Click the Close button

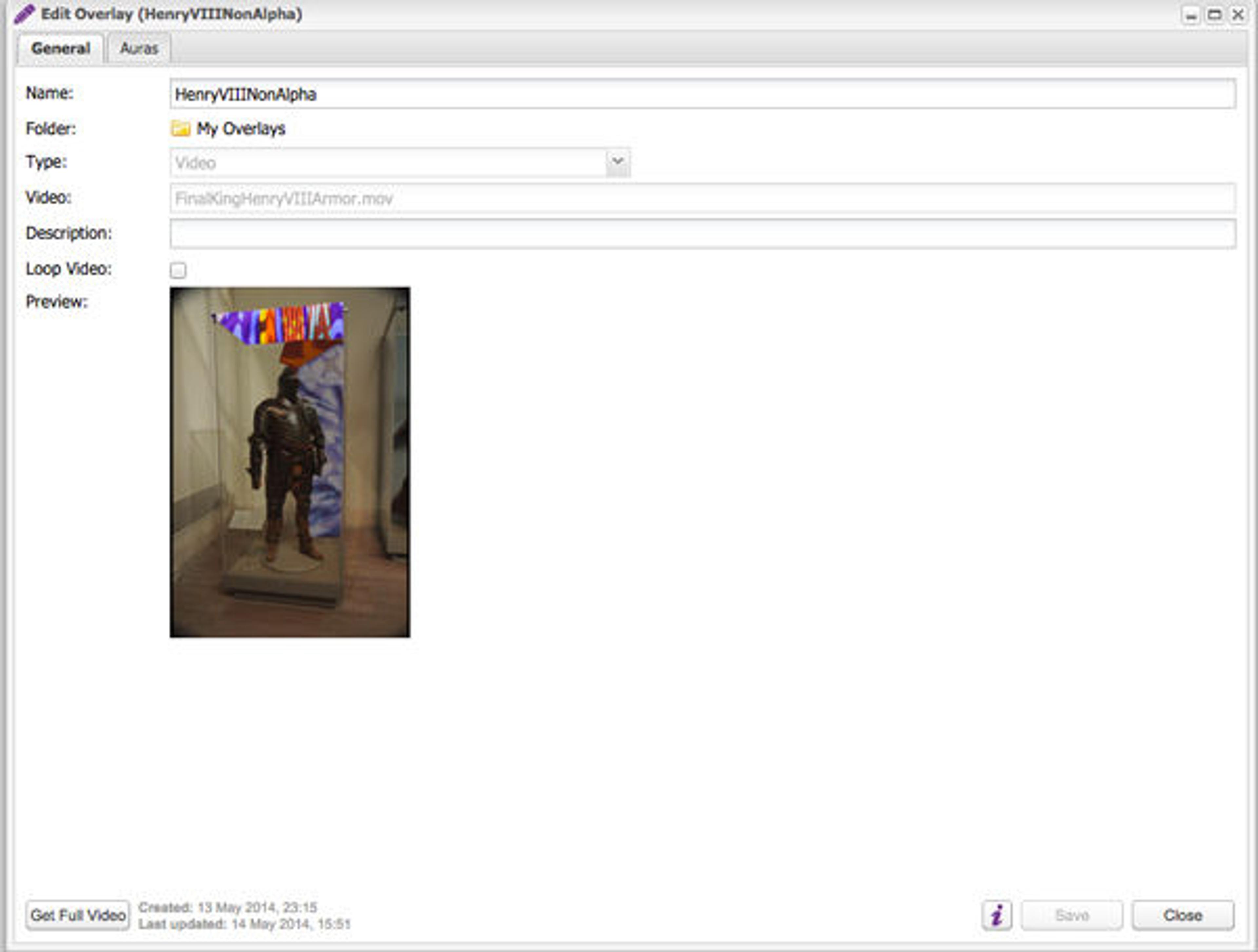click(x=1182, y=915)
